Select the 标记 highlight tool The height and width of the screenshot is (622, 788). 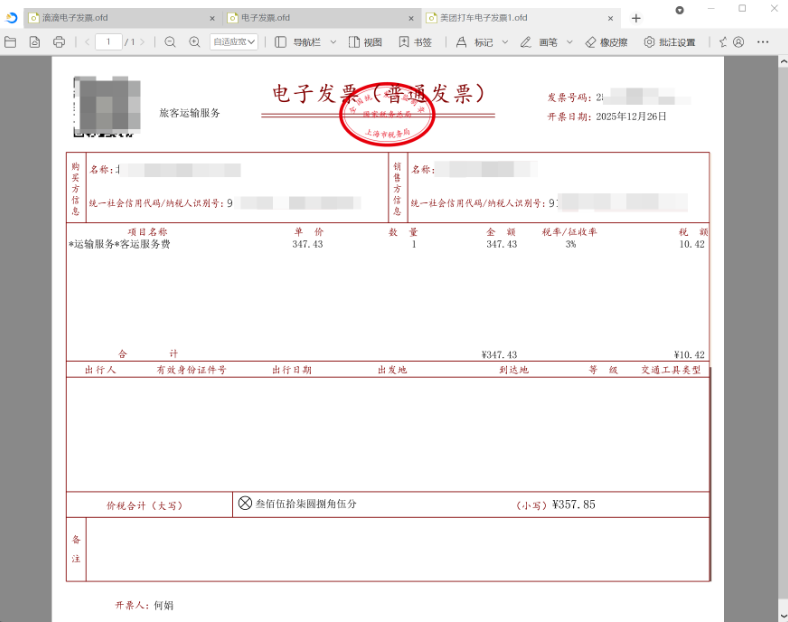coord(474,42)
